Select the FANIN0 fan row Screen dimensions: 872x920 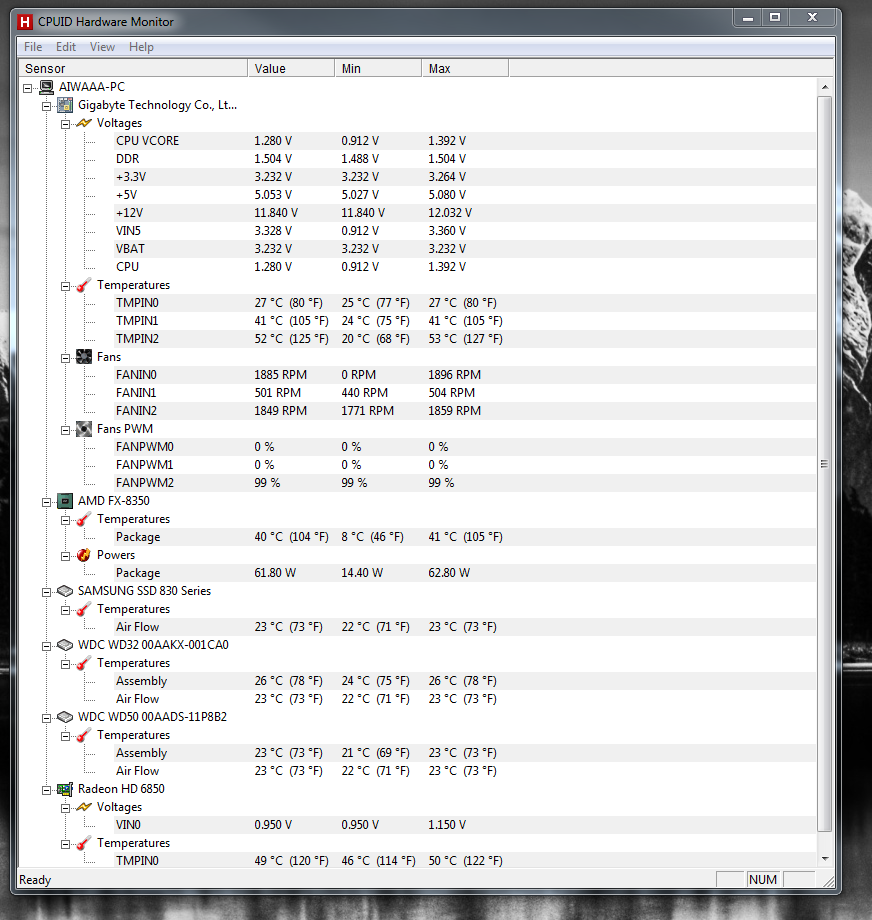[x=465, y=375]
